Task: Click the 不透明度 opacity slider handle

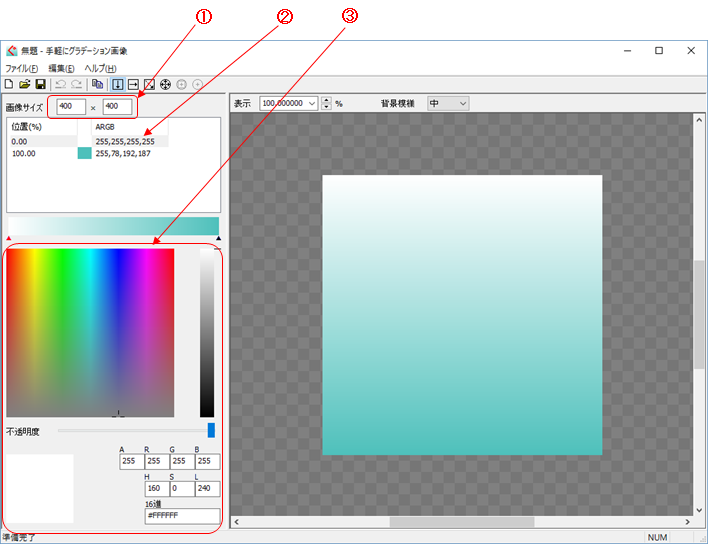Action: coord(211,430)
